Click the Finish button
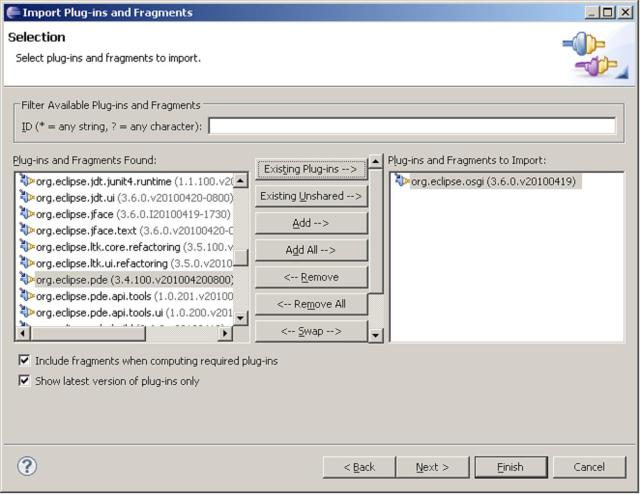 click(511, 467)
